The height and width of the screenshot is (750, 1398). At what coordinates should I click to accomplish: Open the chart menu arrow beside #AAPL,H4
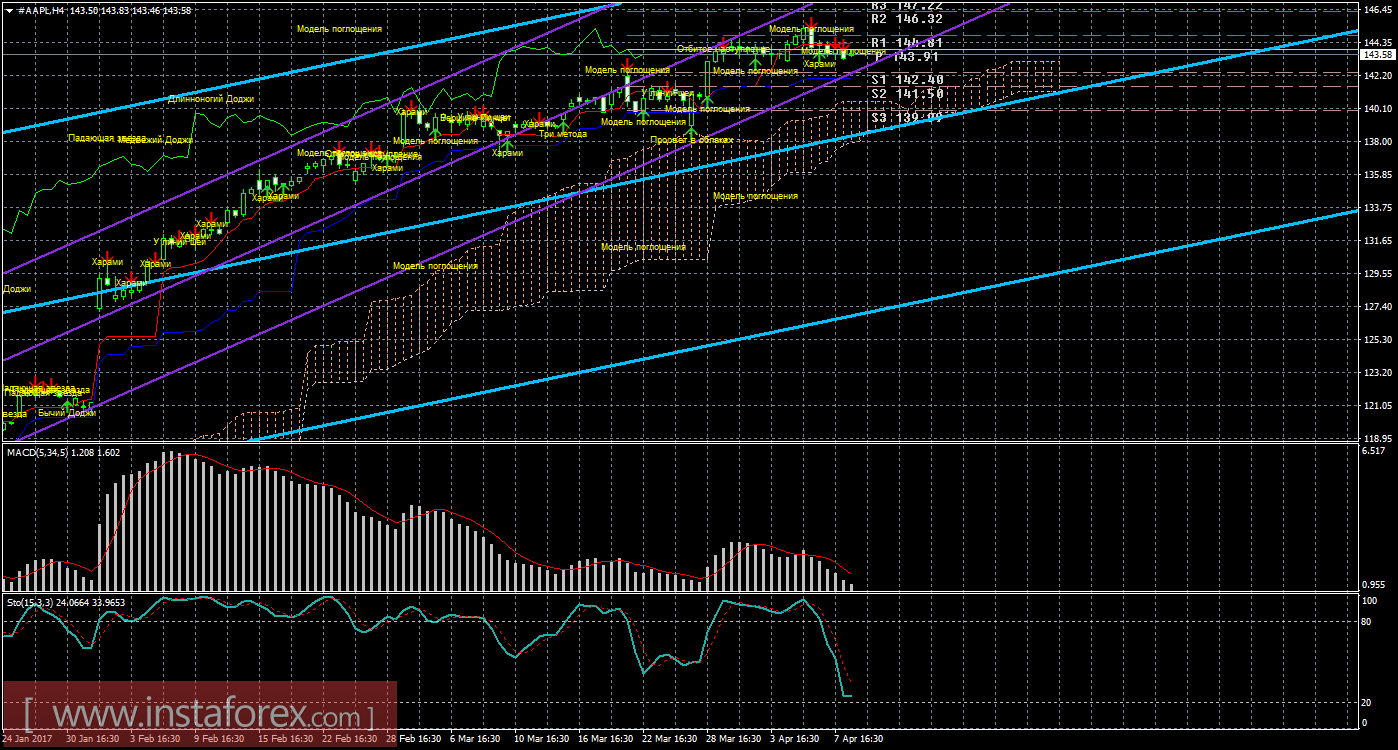coord(8,9)
